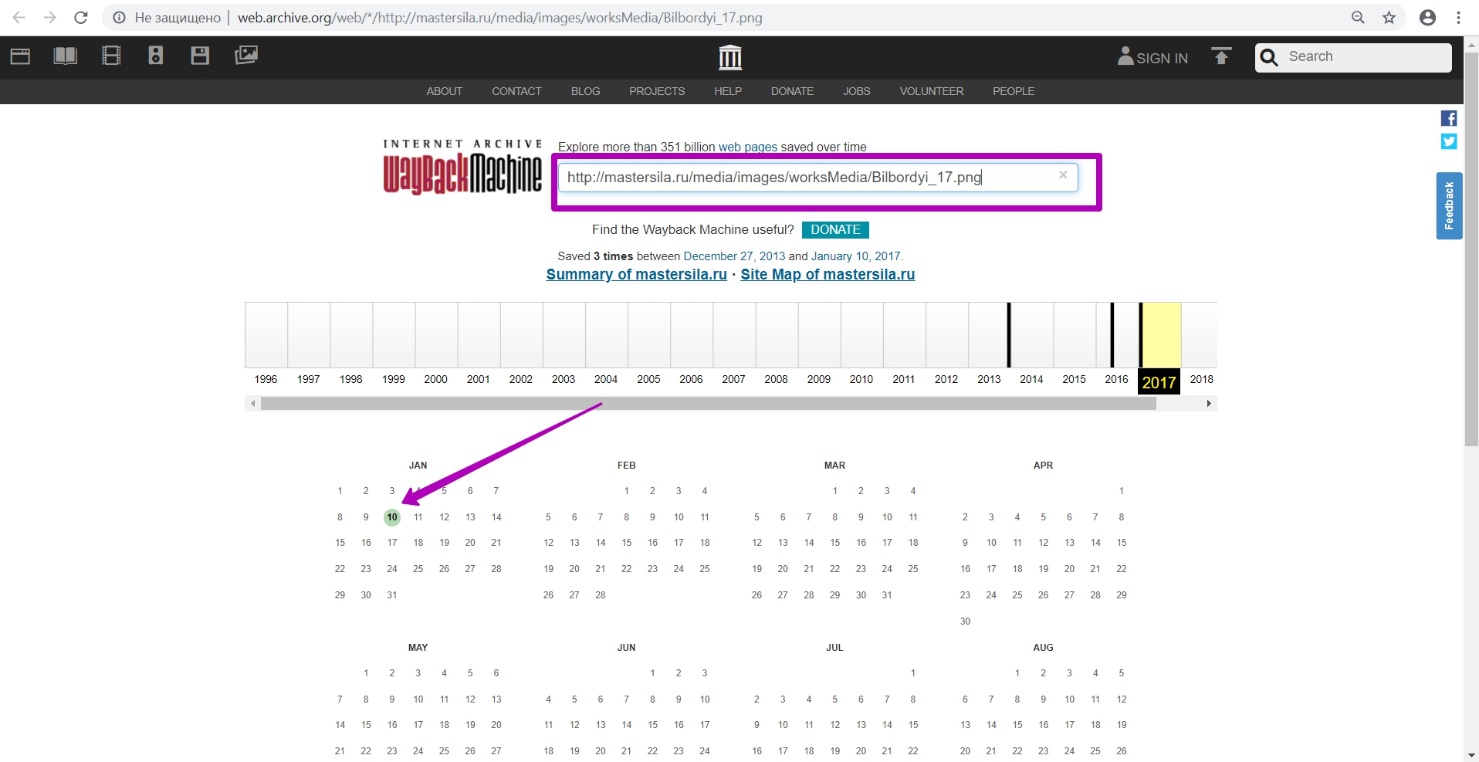Click the 'Saved 3 times' text
Screen dimensions: 1479x762
595,256
